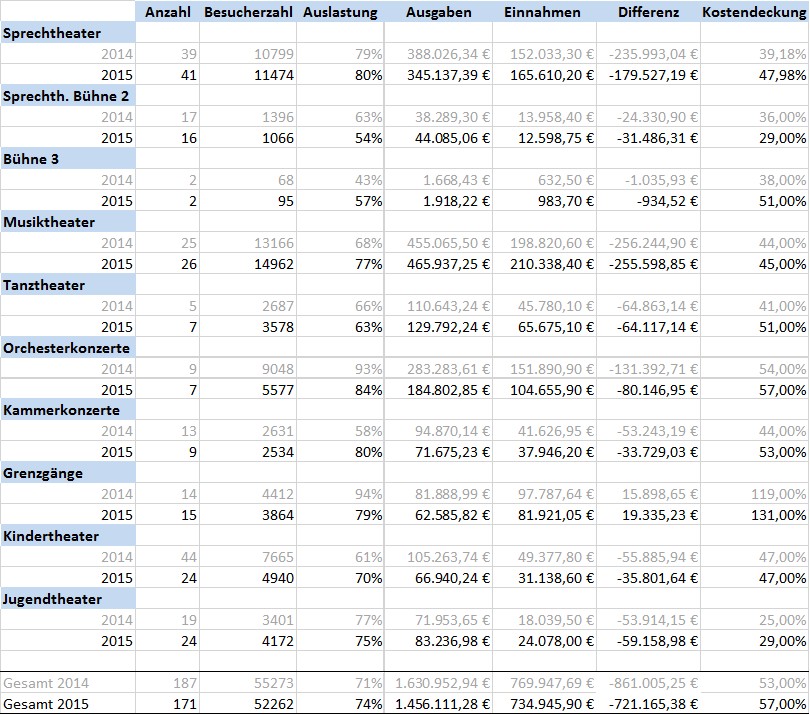
Task: Select the cell showing -256.244,90 €
Action: coord(648,243)
